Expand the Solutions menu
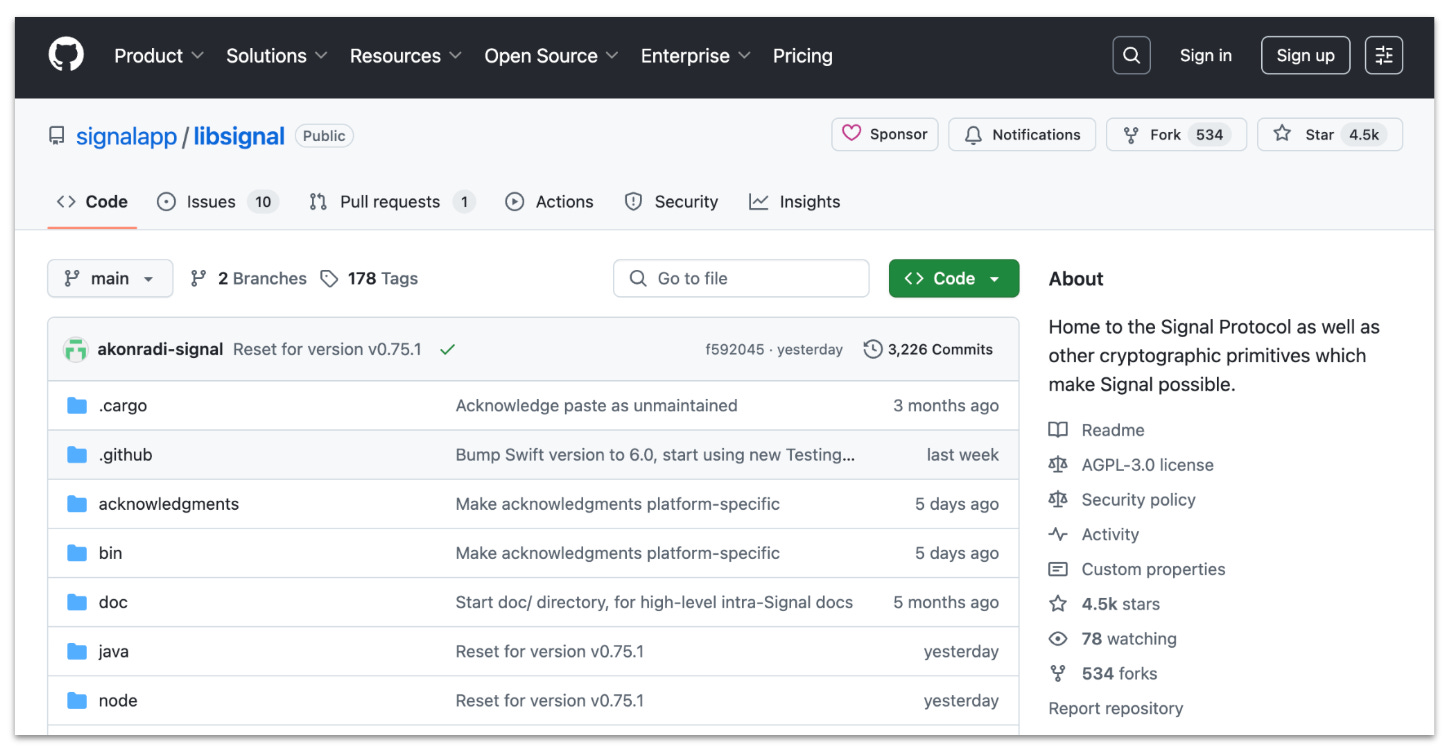The image size is (1450, 748). (277, 56)
